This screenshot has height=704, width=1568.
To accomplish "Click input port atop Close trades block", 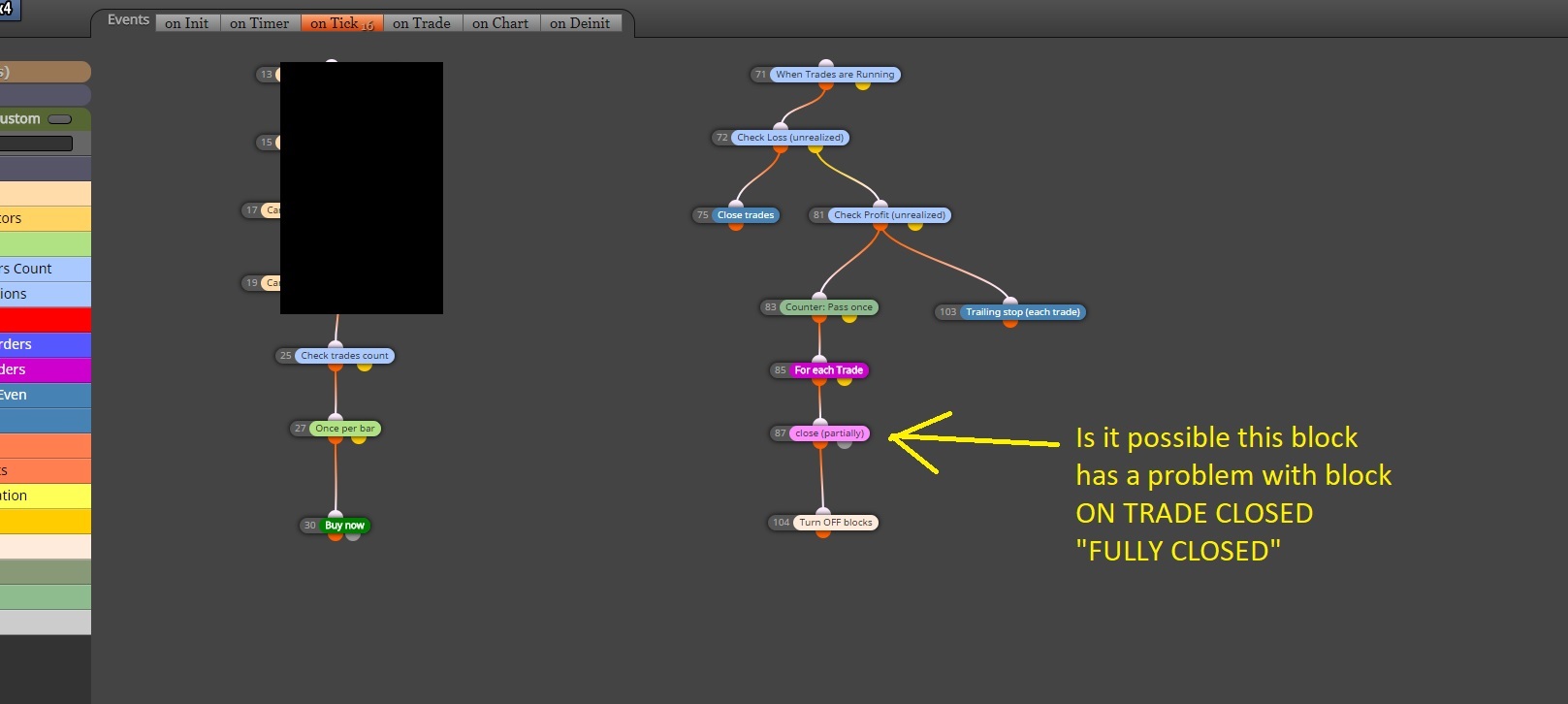I will tap(735, 205).
